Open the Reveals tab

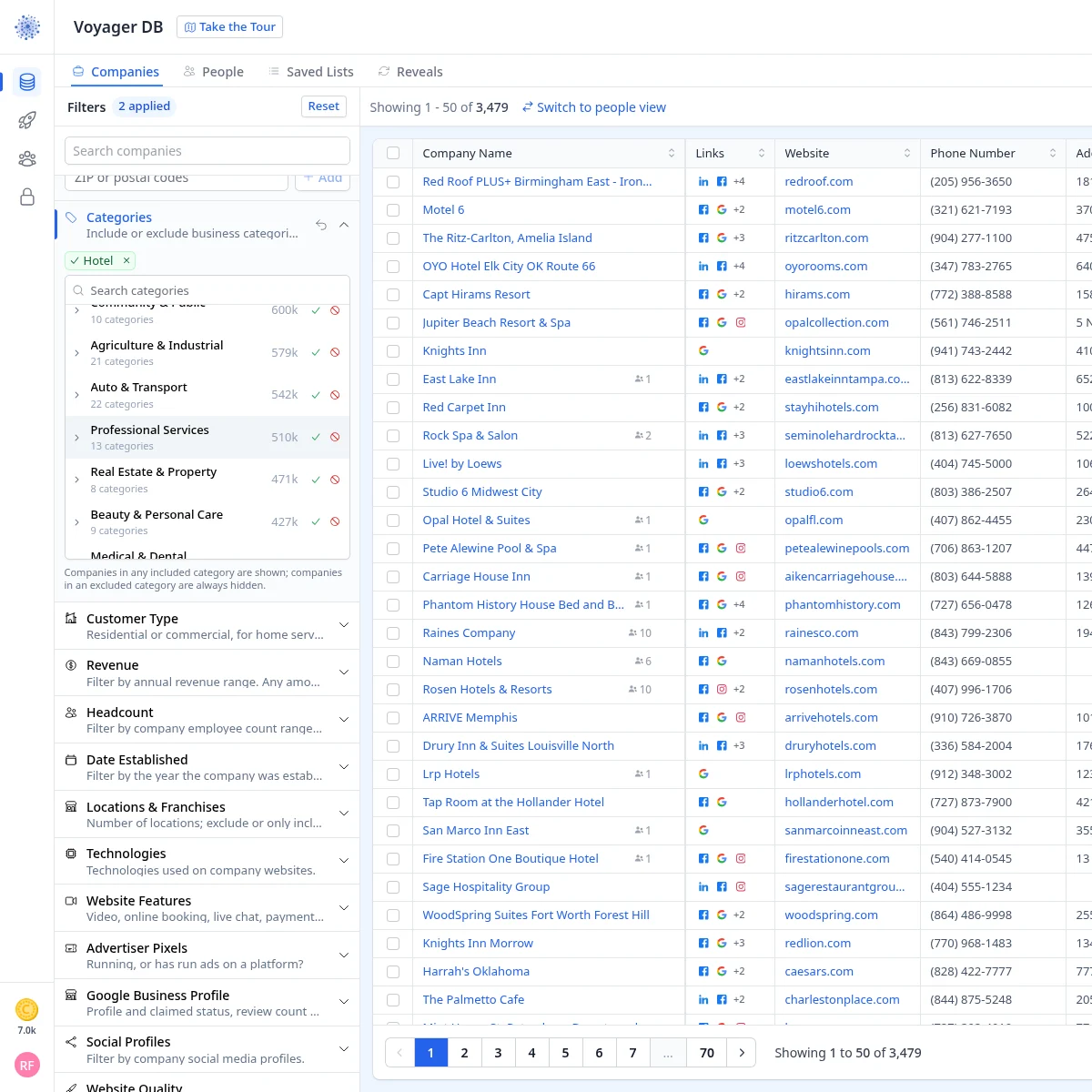pyautogui.click(x=410, y=72)
